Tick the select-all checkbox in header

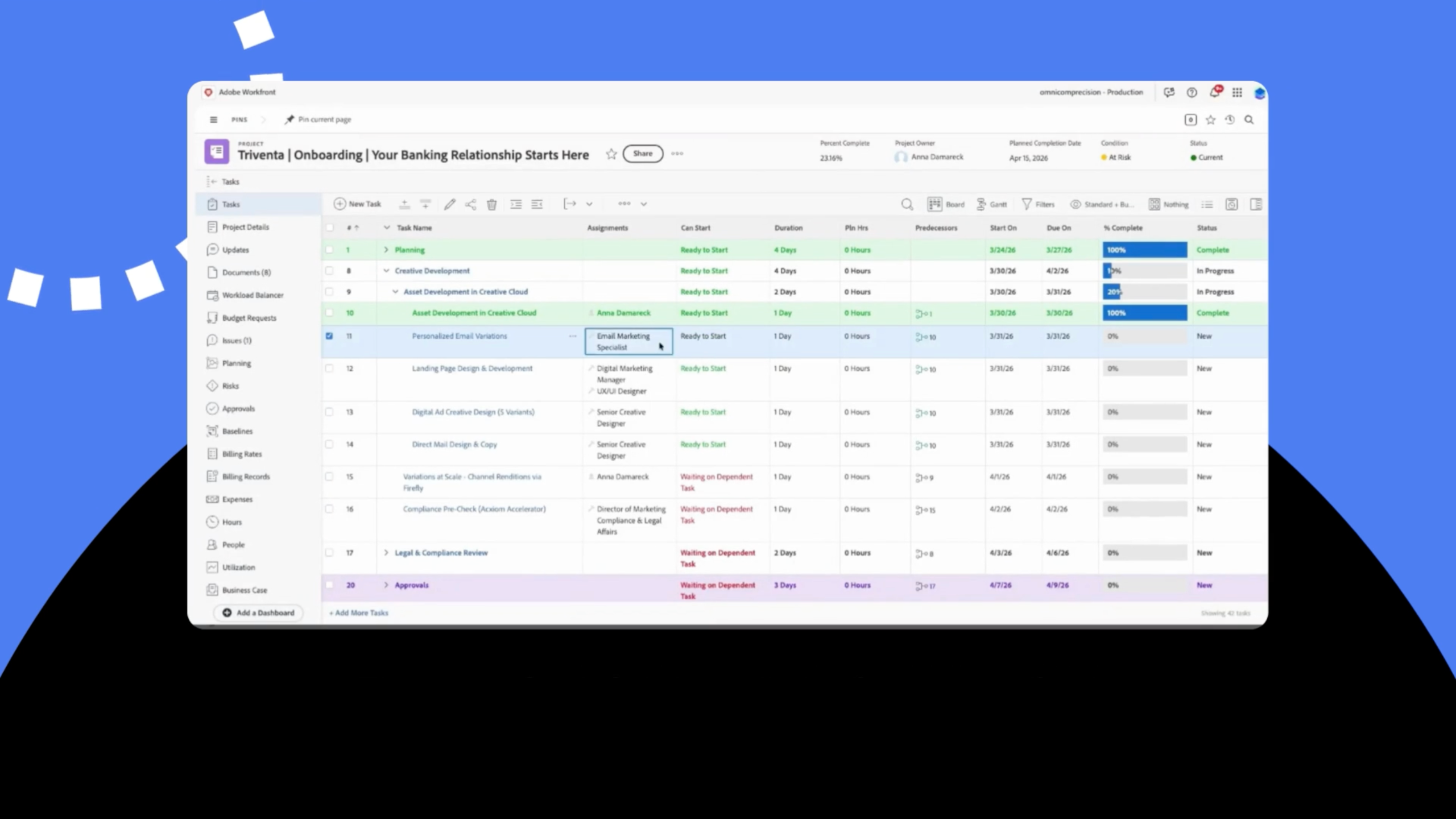point(329,227)
